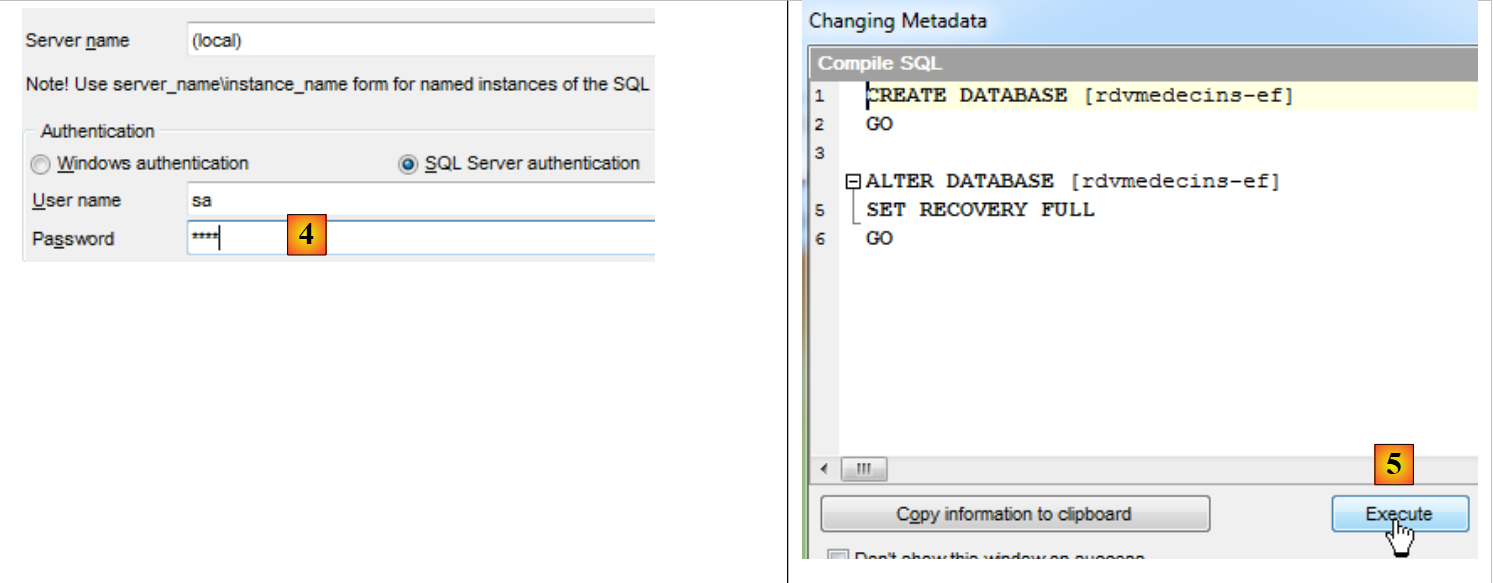
Task: Select SQL Server authentication option
Action: click(408, 164)
